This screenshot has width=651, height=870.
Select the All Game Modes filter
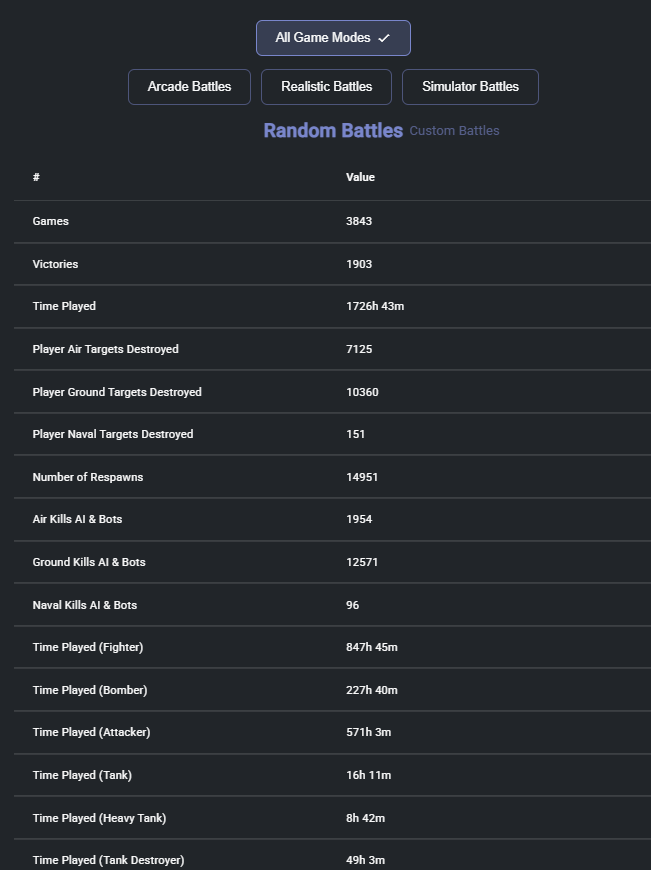[333, 38]
